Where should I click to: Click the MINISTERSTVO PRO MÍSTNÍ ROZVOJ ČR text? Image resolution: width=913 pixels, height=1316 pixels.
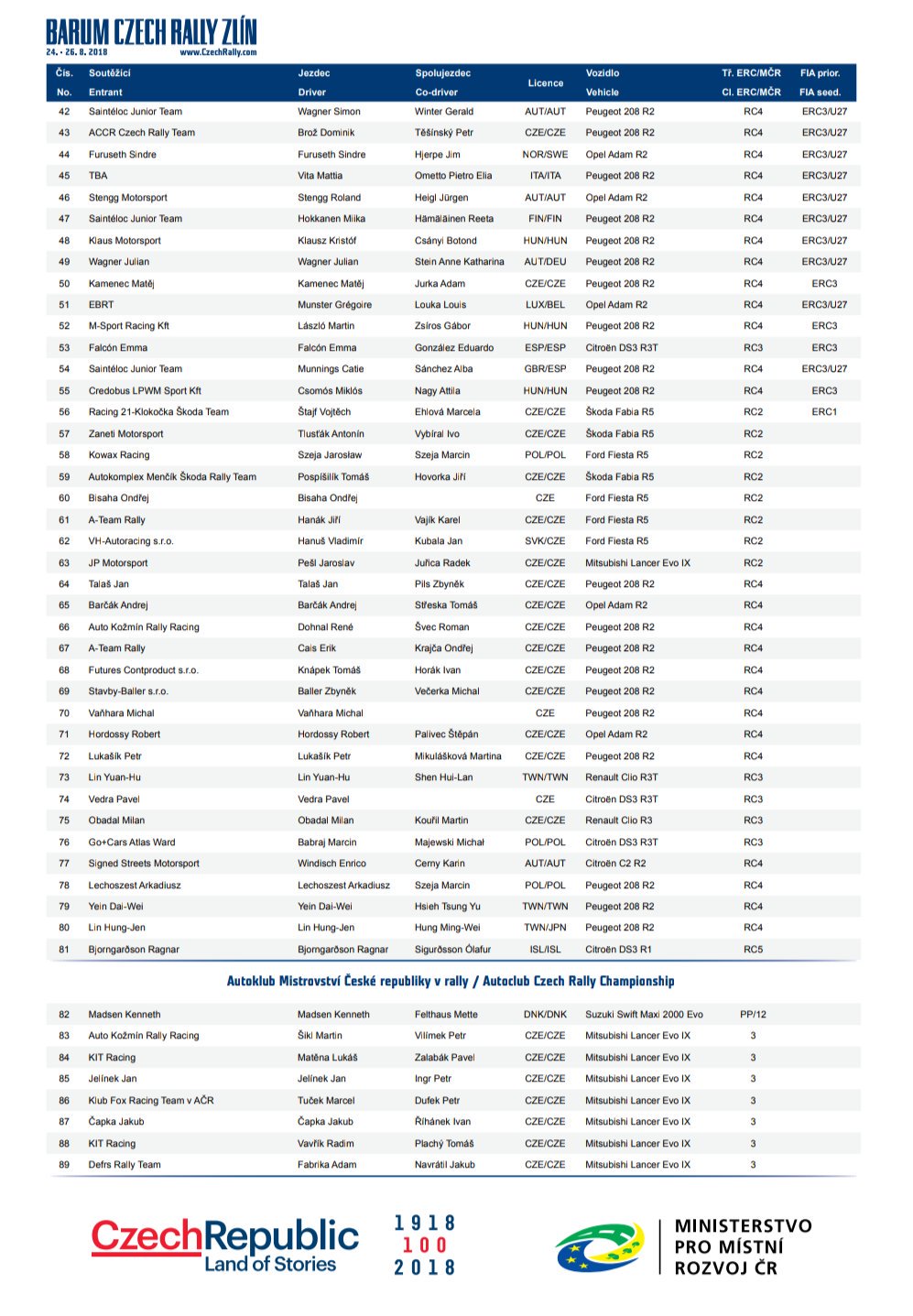(x=743, y=1246)
